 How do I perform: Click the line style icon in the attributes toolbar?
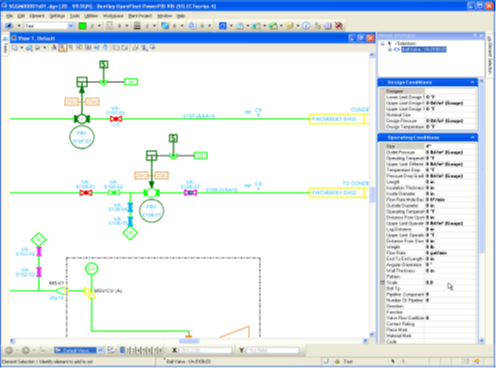(109, 26)
